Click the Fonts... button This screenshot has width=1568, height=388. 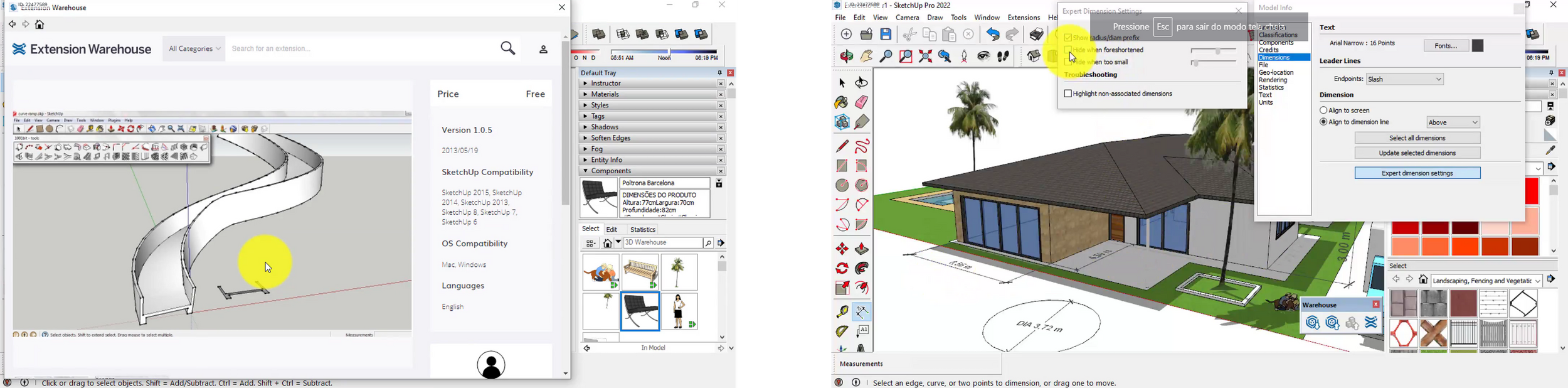point(1446,46)
